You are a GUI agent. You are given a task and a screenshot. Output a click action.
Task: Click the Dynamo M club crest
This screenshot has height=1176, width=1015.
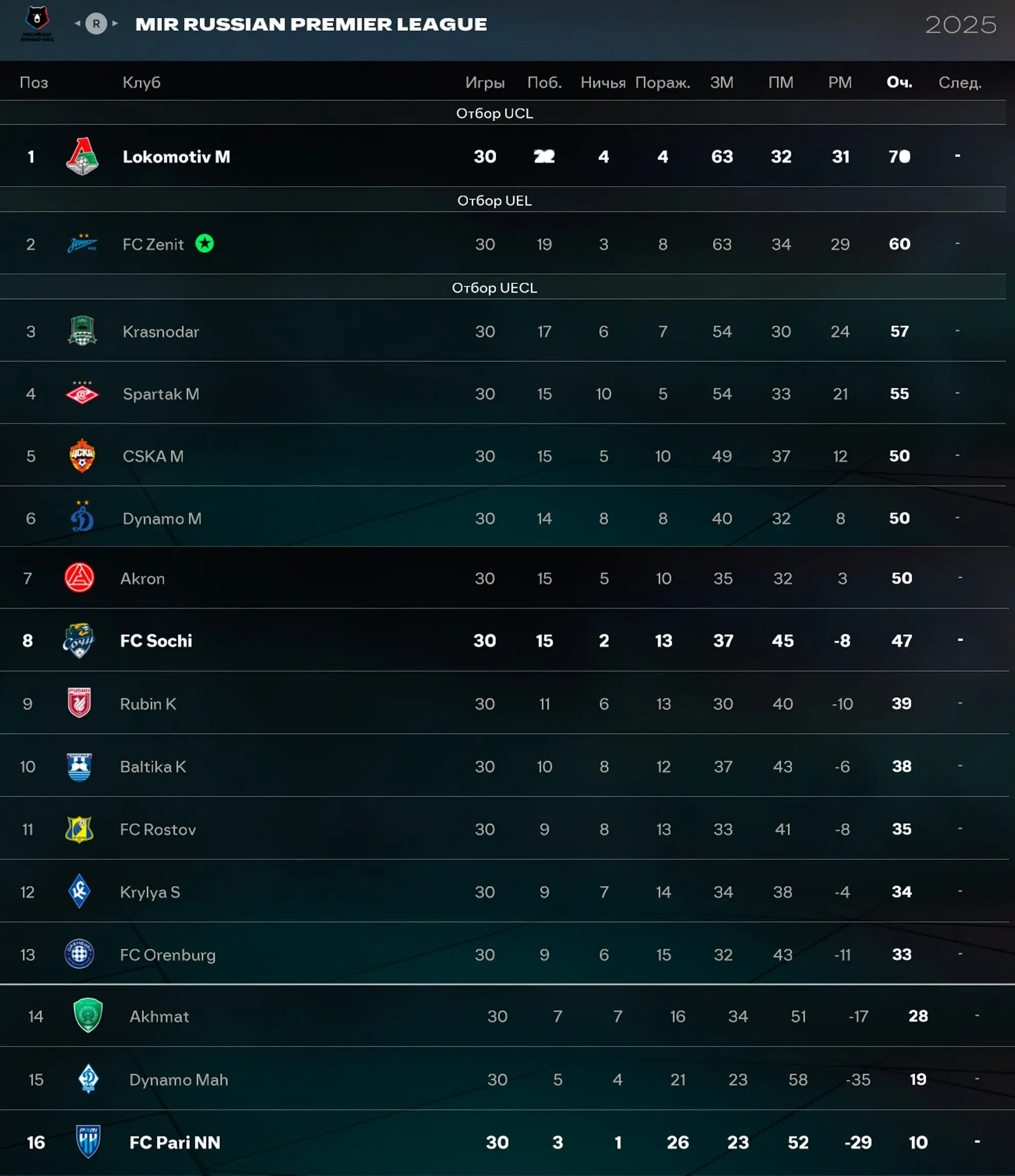tap(82, 517)
